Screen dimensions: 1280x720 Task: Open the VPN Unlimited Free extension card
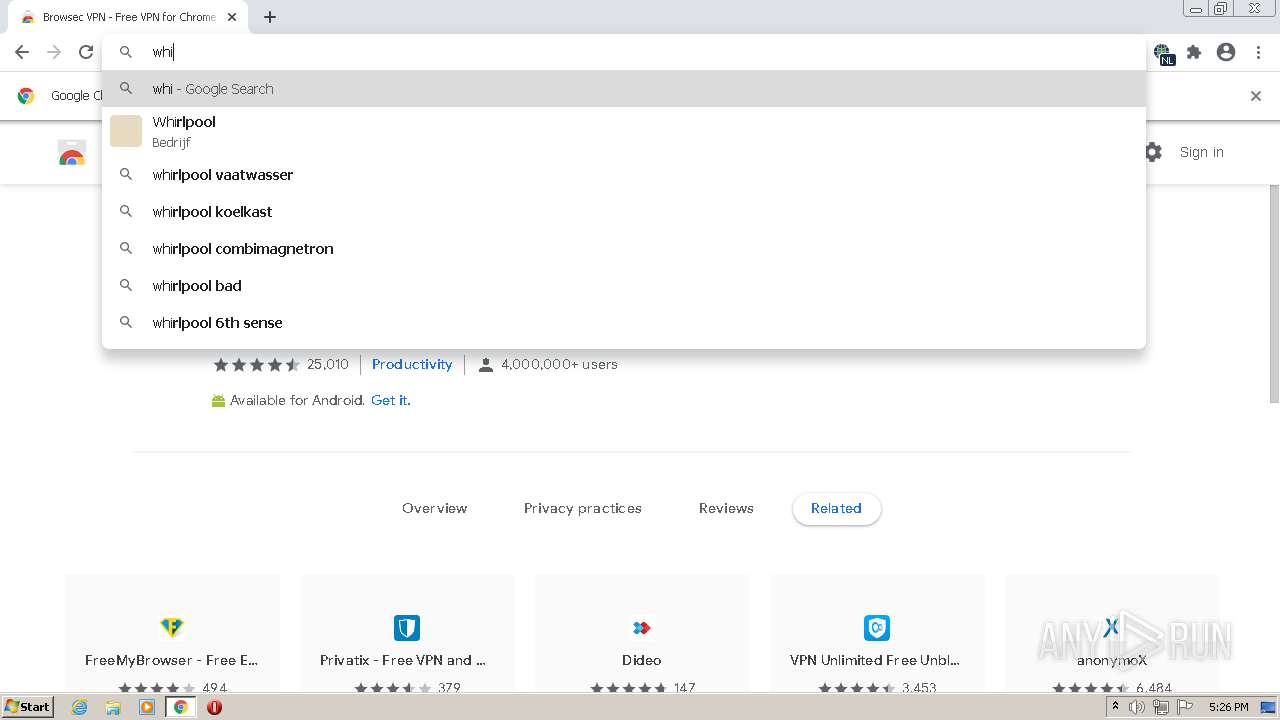pyautogui.click(x=876, y=634)
